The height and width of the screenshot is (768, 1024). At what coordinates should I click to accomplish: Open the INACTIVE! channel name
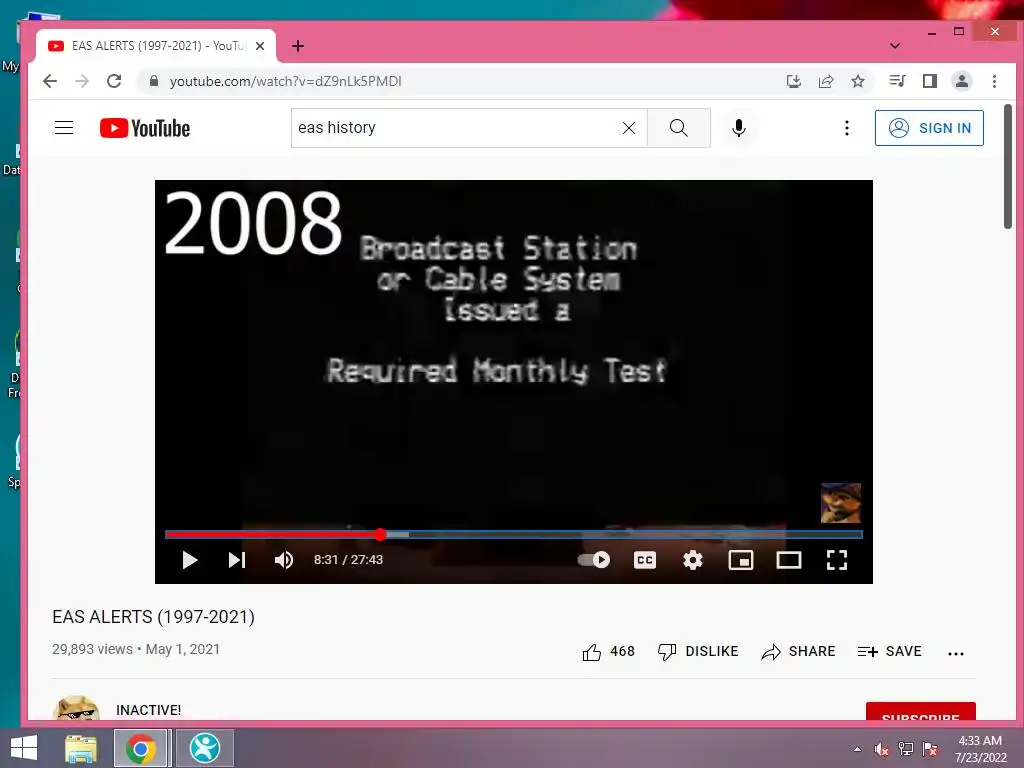pyautogui.click(x=148, y=710)
